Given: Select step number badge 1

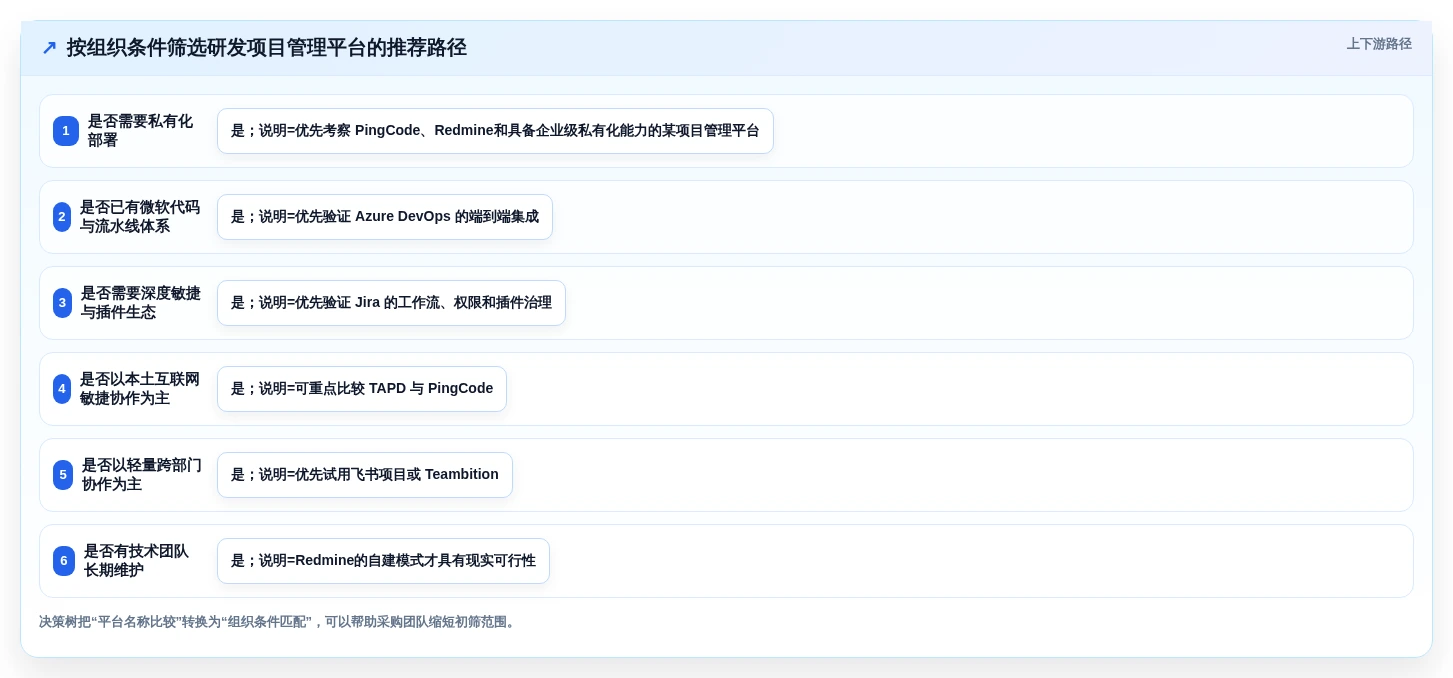Looking at the screenshot, I should click(x=66, y=131).
